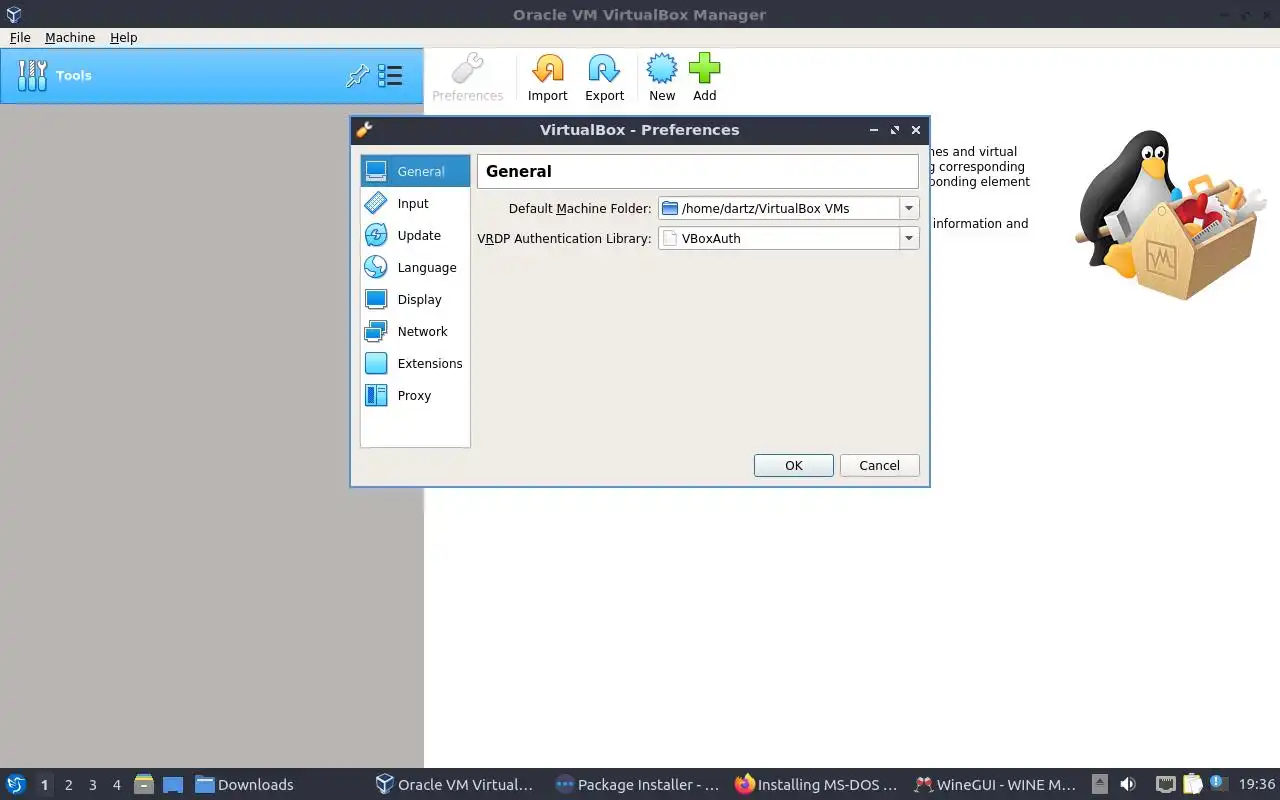1280x800 pixels.
Task: Open the Help menu
Action: [124, 37]
